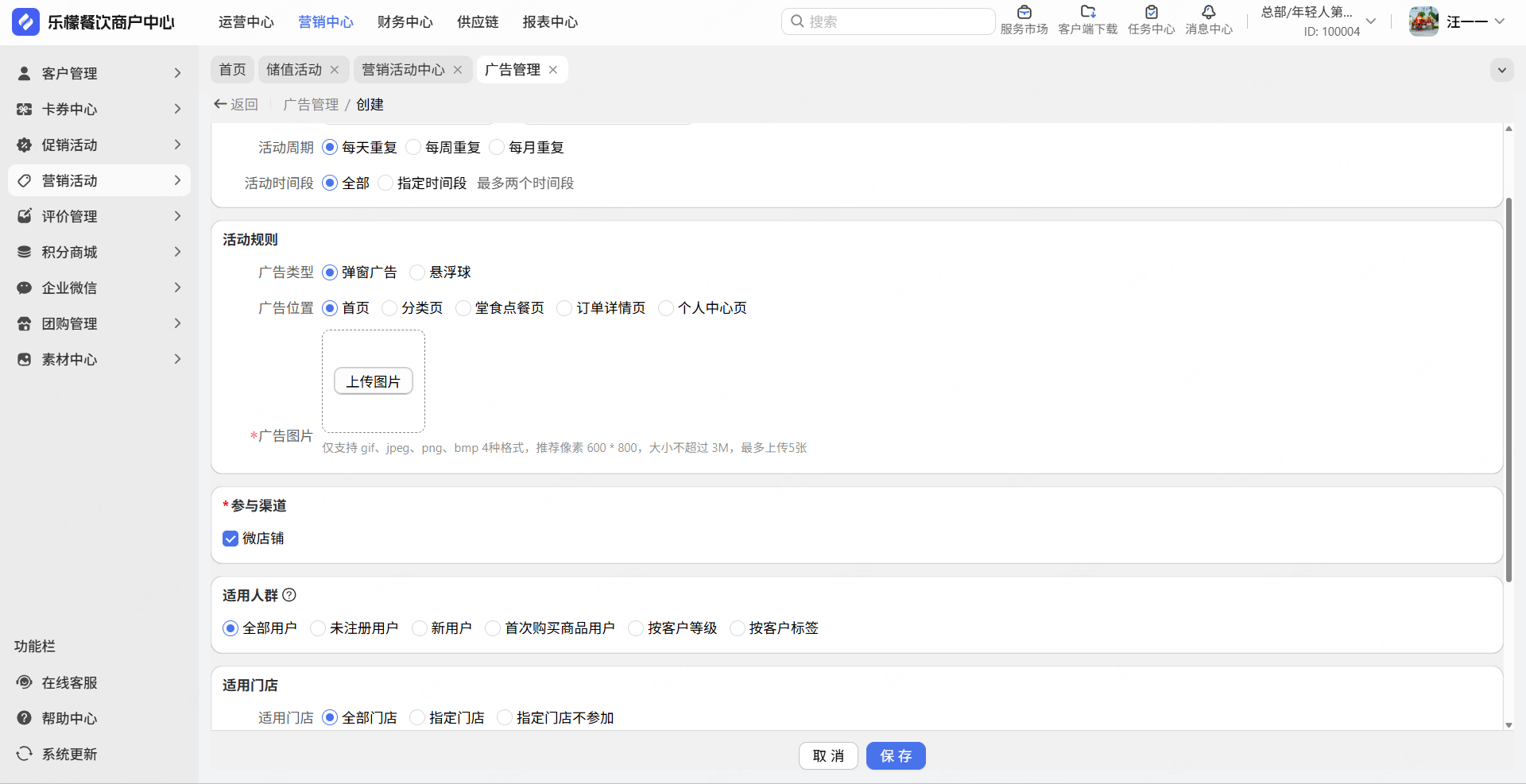Select 悬浮球 ad type radio
Viewport: 1526px width, 784px height.
pos(417,272)
